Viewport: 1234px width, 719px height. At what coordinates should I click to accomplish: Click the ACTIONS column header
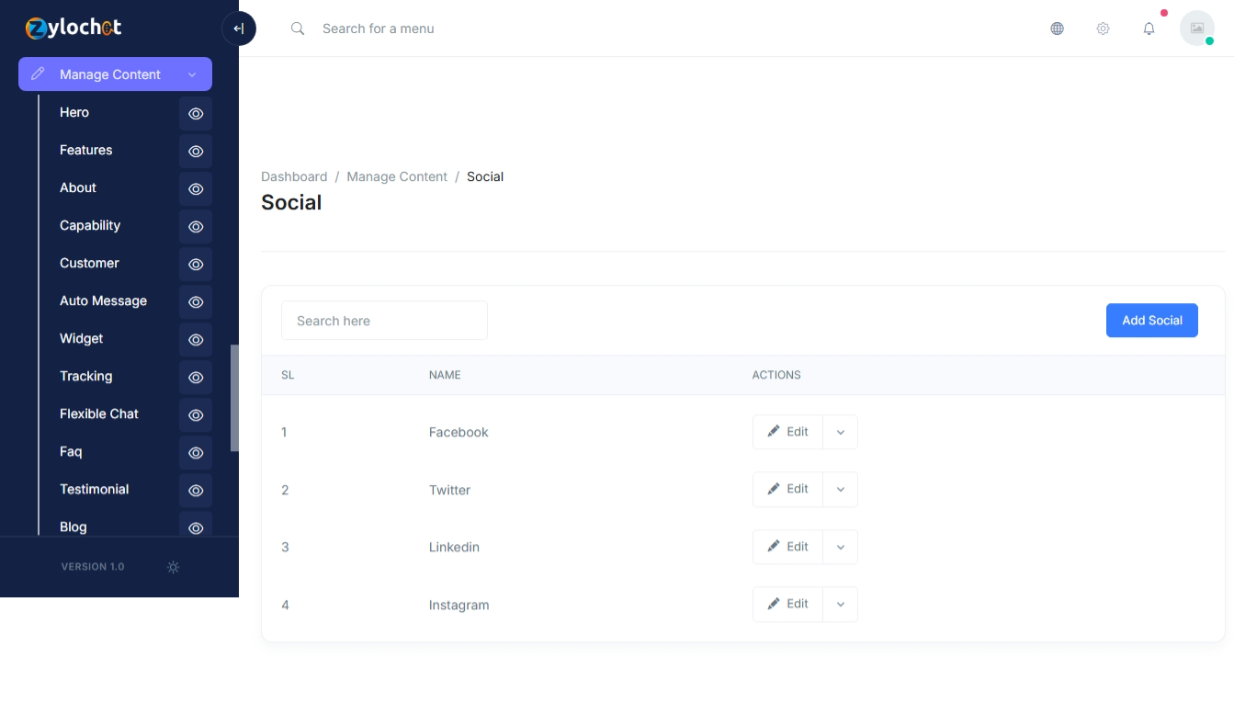coord(776,375)
